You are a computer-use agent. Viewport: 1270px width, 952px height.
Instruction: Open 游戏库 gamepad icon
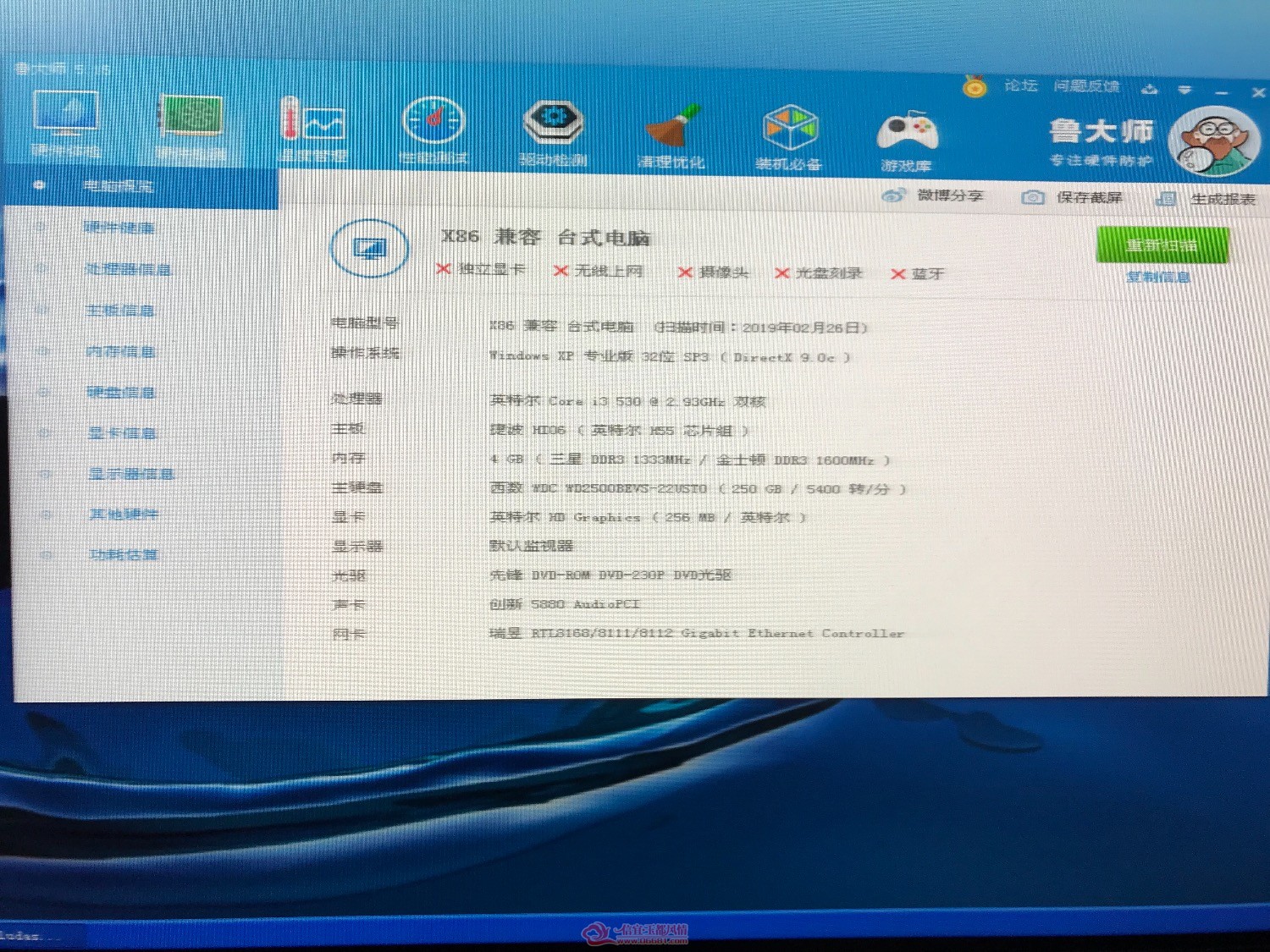point(906,132)
